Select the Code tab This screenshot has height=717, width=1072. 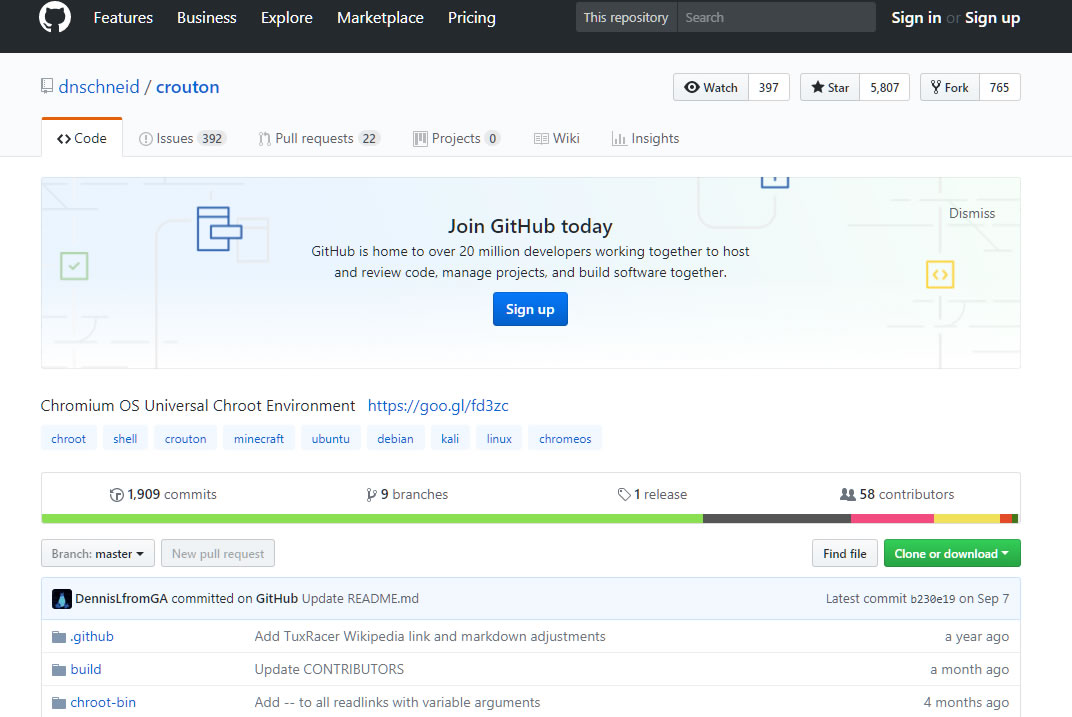(x=82, y=138)
